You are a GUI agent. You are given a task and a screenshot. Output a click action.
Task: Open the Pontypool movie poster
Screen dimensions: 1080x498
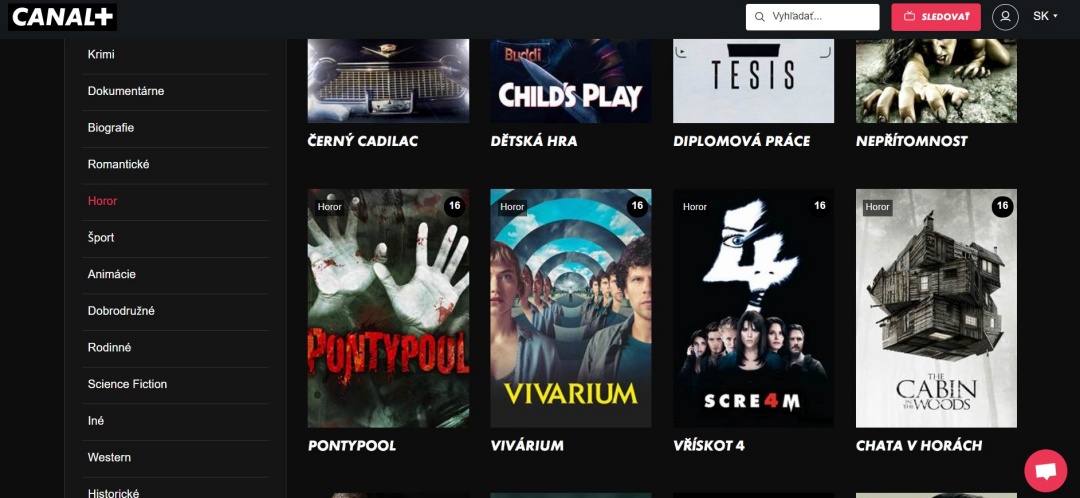(x=388, y=308)
